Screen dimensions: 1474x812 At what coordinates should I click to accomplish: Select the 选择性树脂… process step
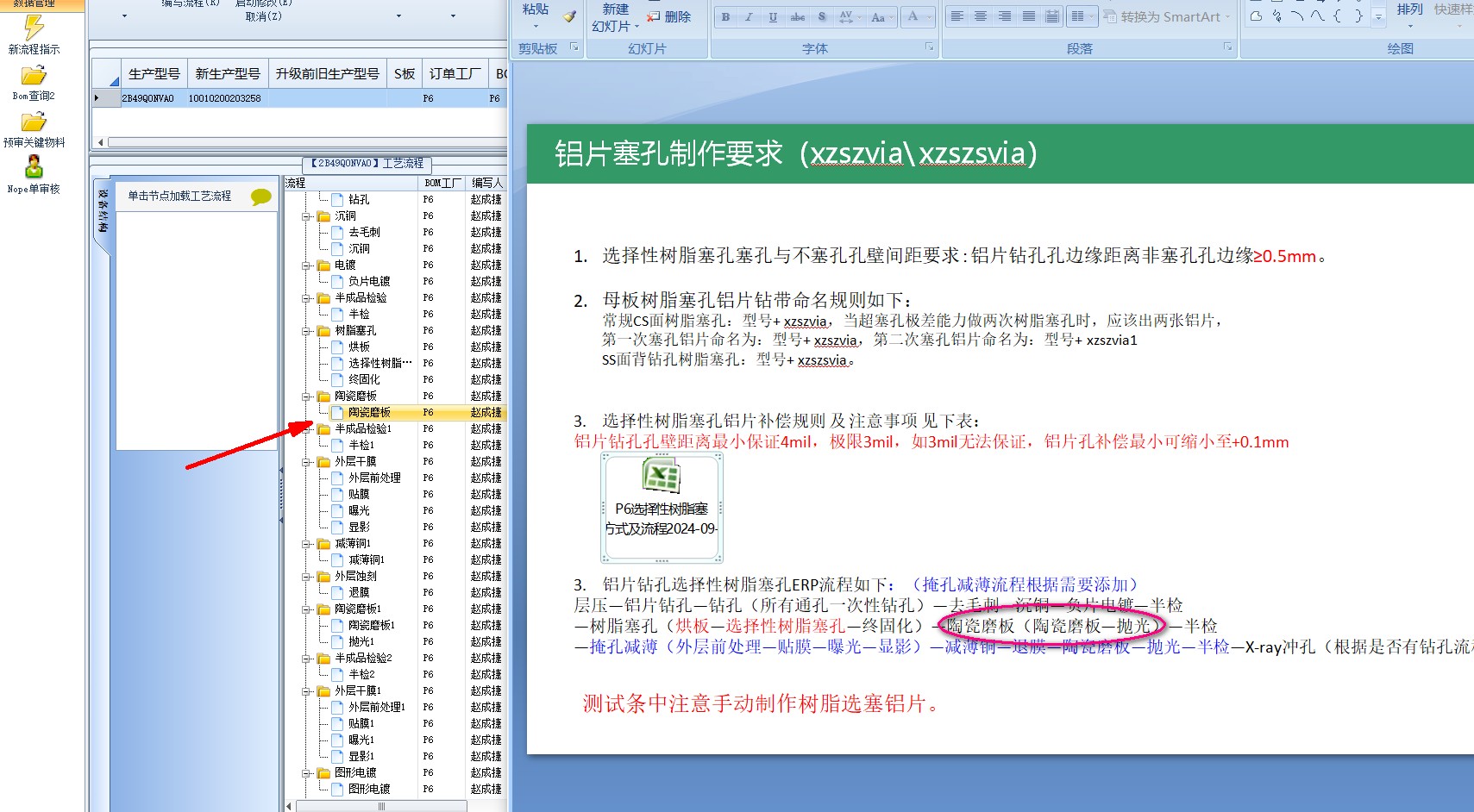coord(380,363)
